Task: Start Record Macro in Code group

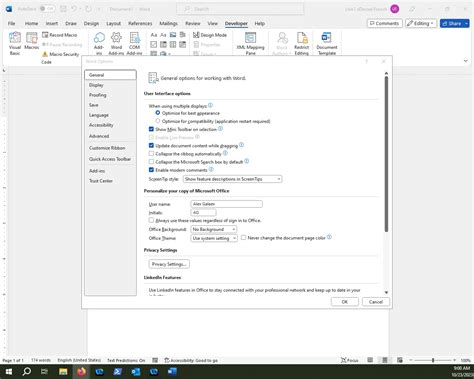Action: coord(60,35)
